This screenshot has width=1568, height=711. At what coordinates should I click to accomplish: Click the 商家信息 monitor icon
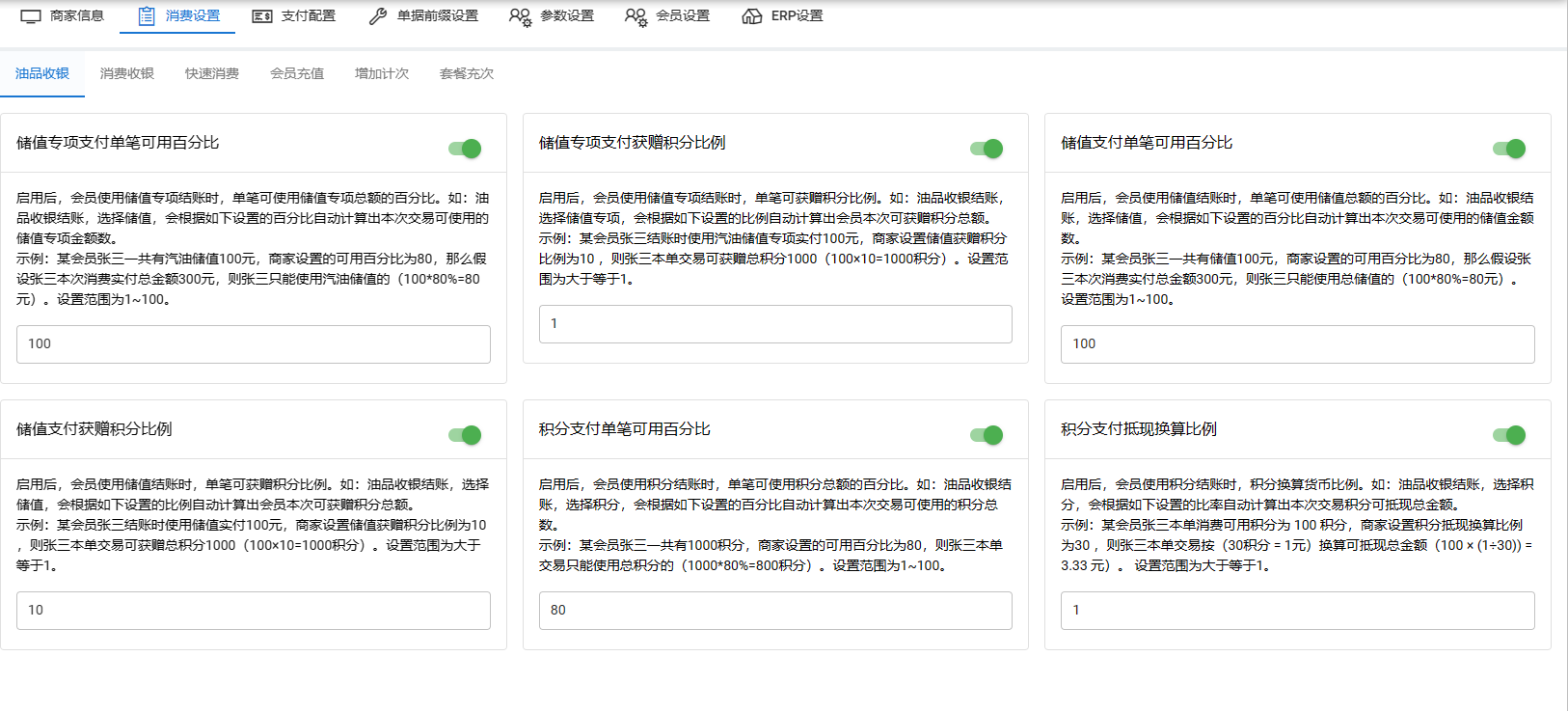[31, 16]
